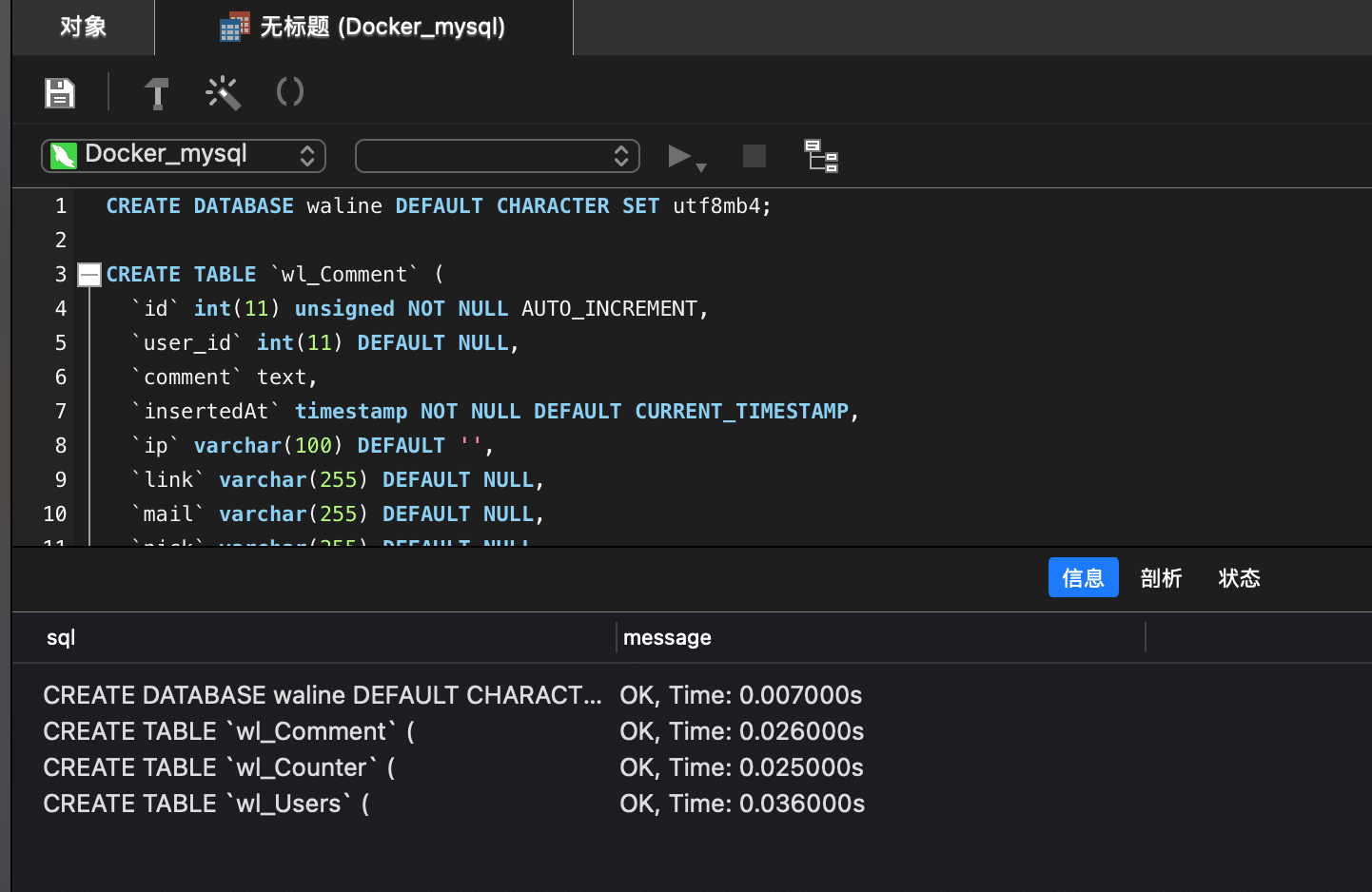This screenshot has width=1372, height=892.
Task: Click varchar(100) on the `ip` line
Action: (268, 446)
